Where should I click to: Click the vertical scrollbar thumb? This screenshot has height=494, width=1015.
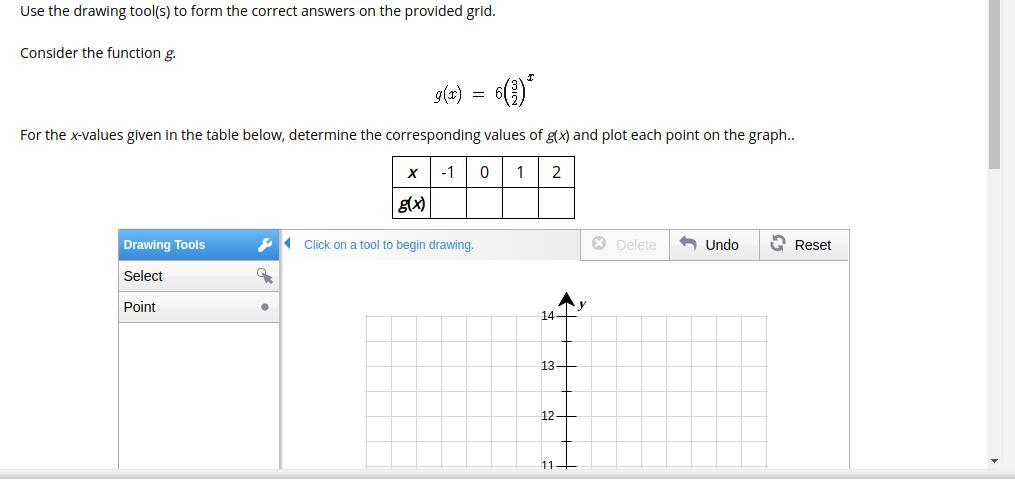click(x=995, y=84)
